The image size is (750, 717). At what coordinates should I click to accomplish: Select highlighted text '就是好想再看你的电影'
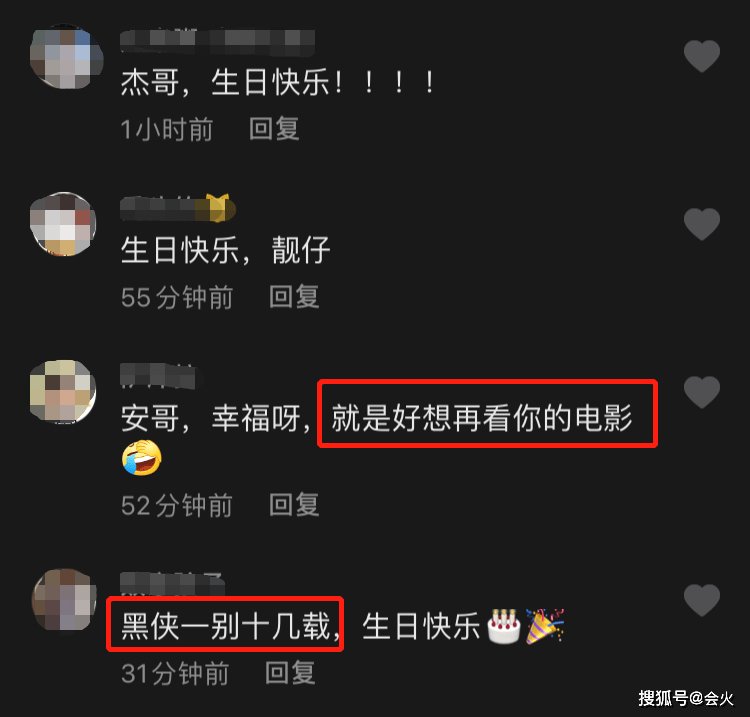click(482, 418)
